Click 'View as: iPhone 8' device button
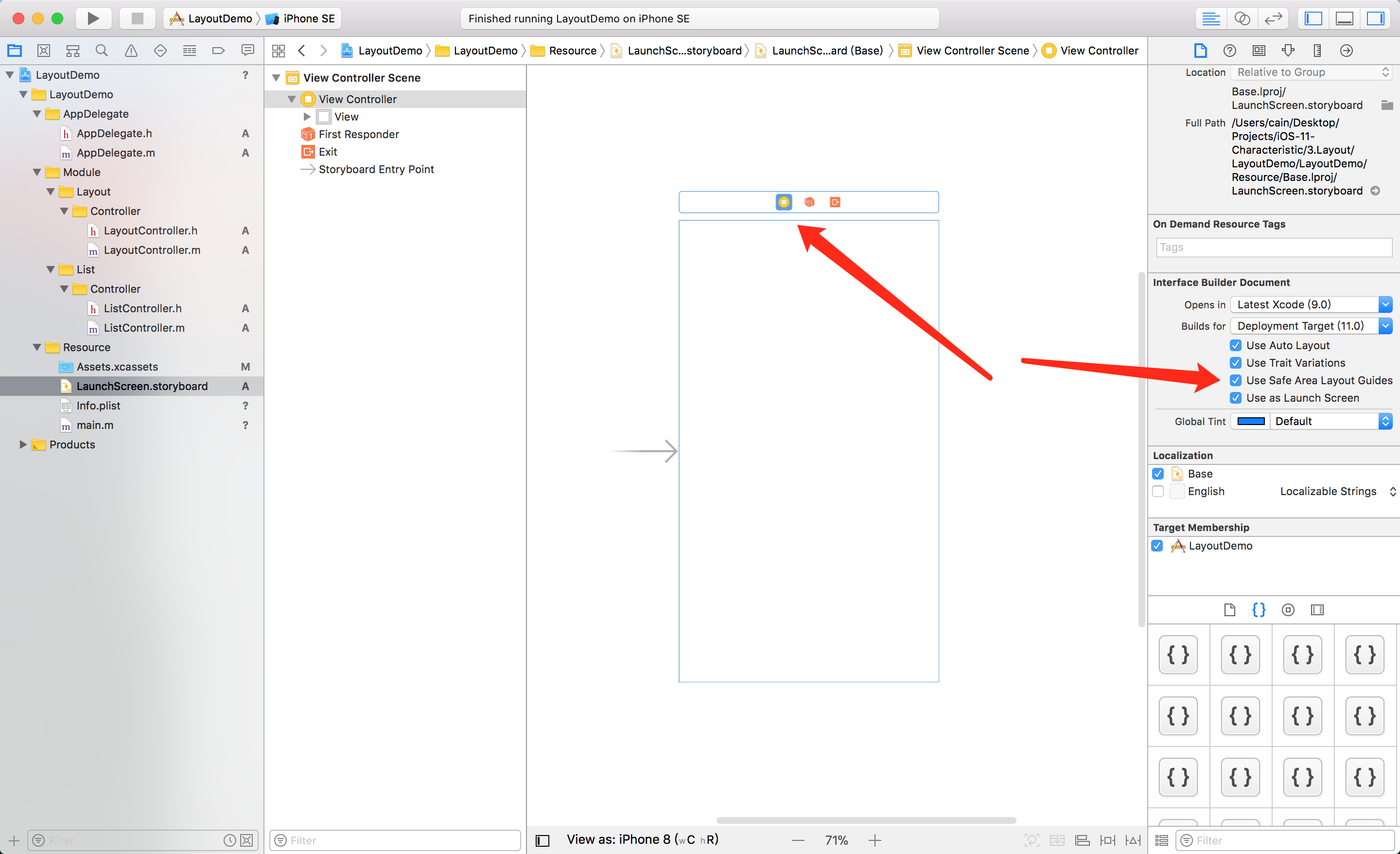Screen dimensions: 1400x854 (642, 839)
